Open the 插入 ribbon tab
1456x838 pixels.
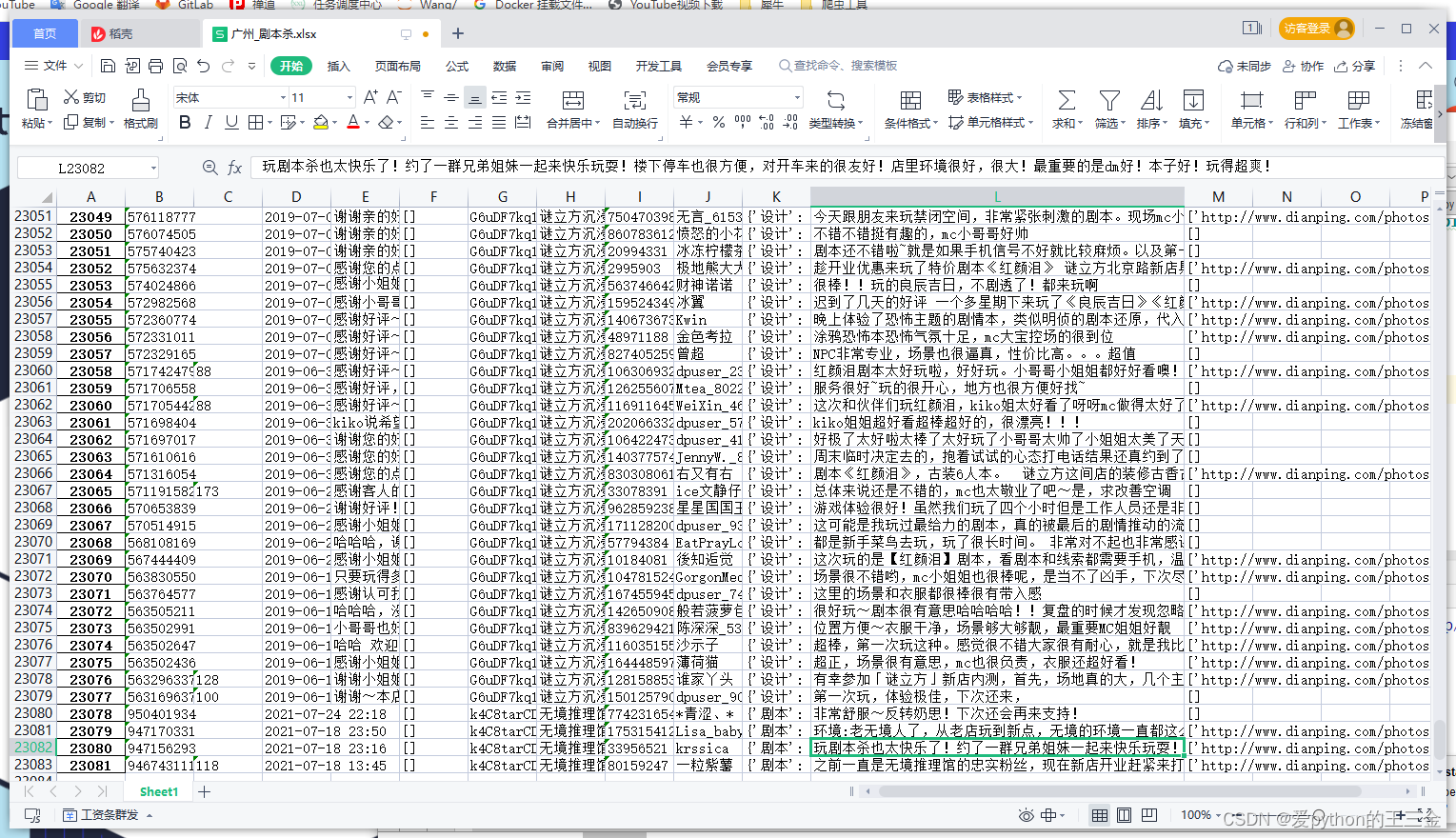tap(339, 66)
